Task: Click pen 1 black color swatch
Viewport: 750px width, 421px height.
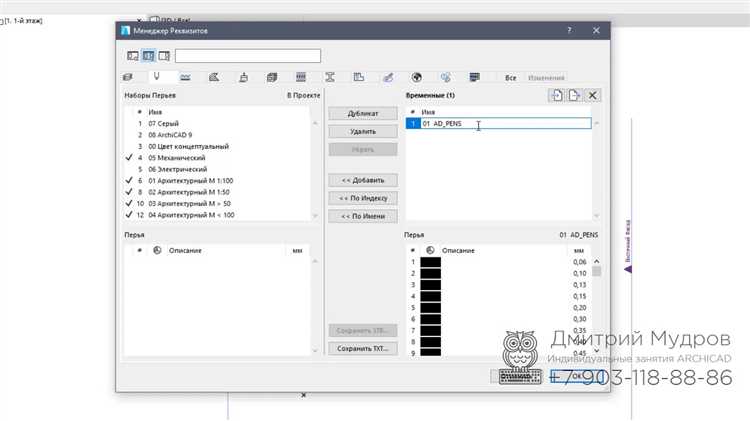Action: (430, 262)
